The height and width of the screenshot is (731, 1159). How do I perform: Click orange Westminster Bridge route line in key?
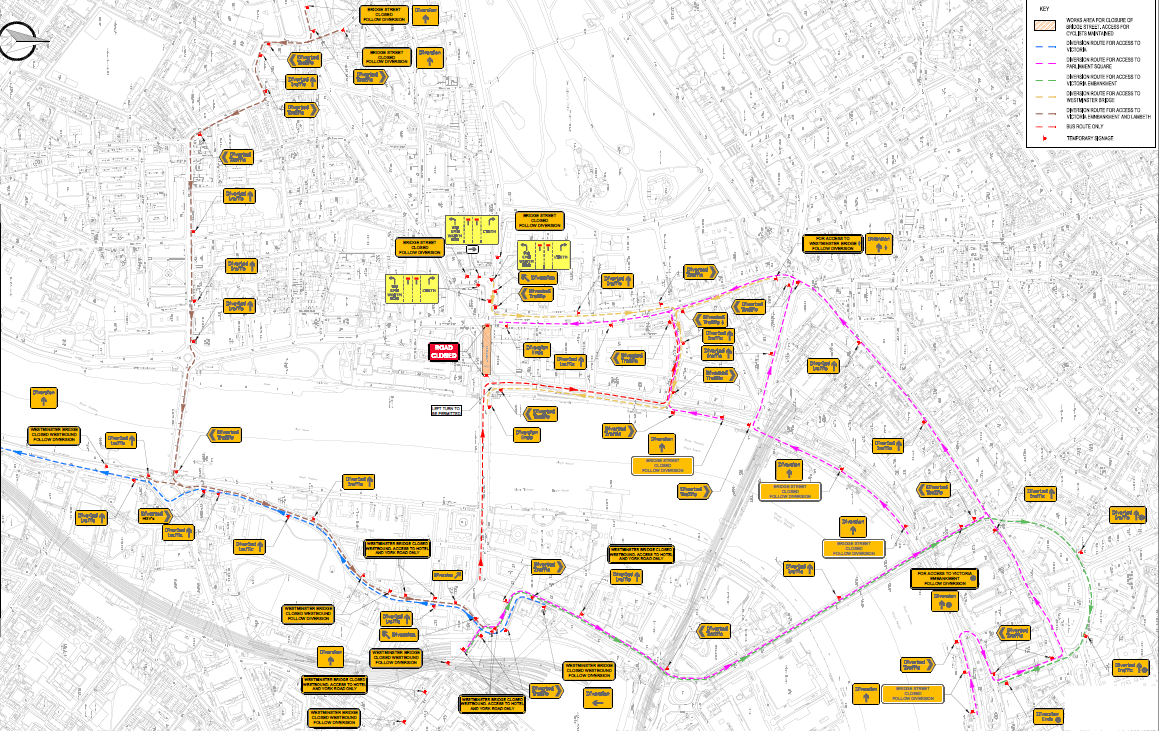pyautogui.click(x=1044, y=98)
